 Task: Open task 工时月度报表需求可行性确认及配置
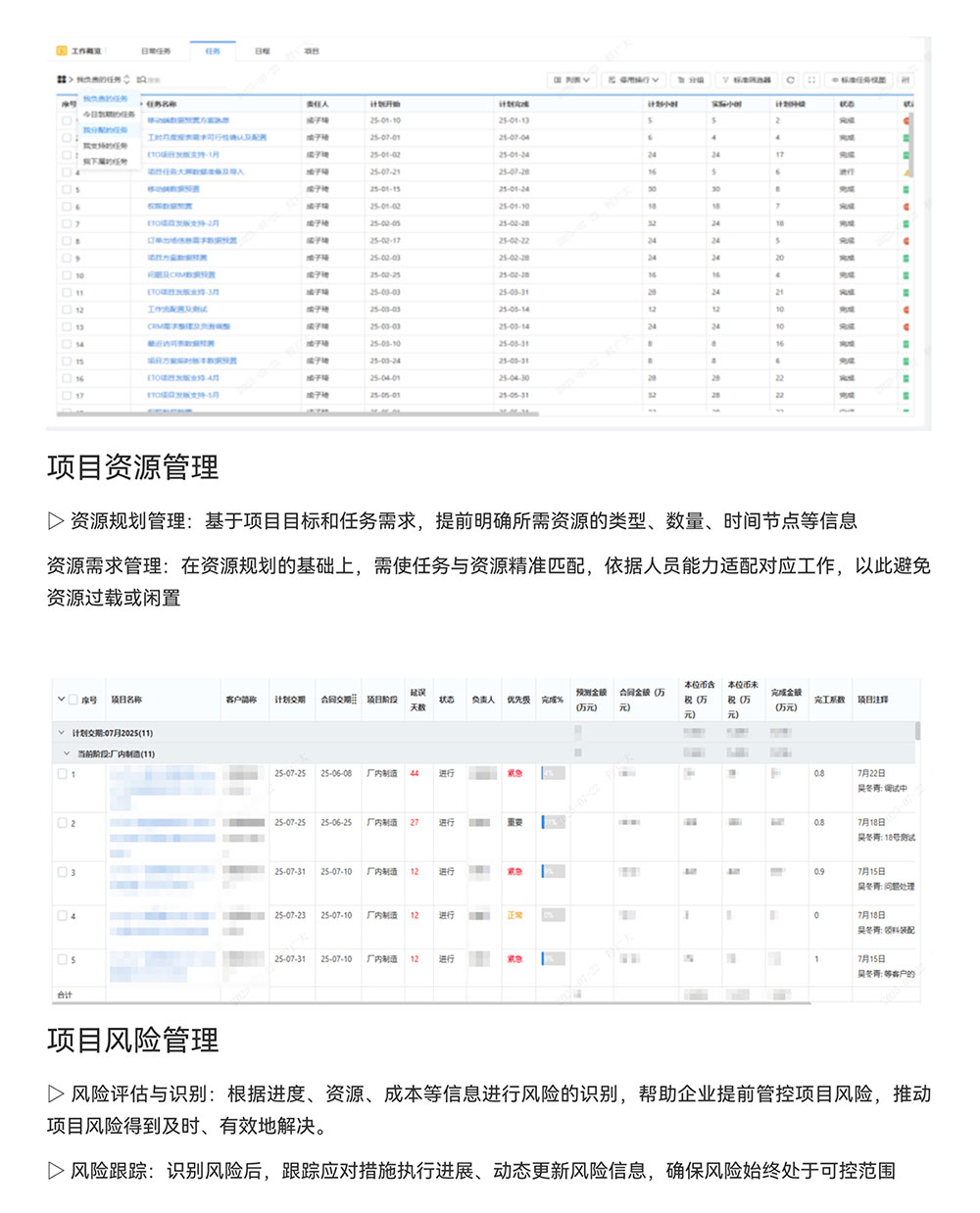(x=207, y=138)
